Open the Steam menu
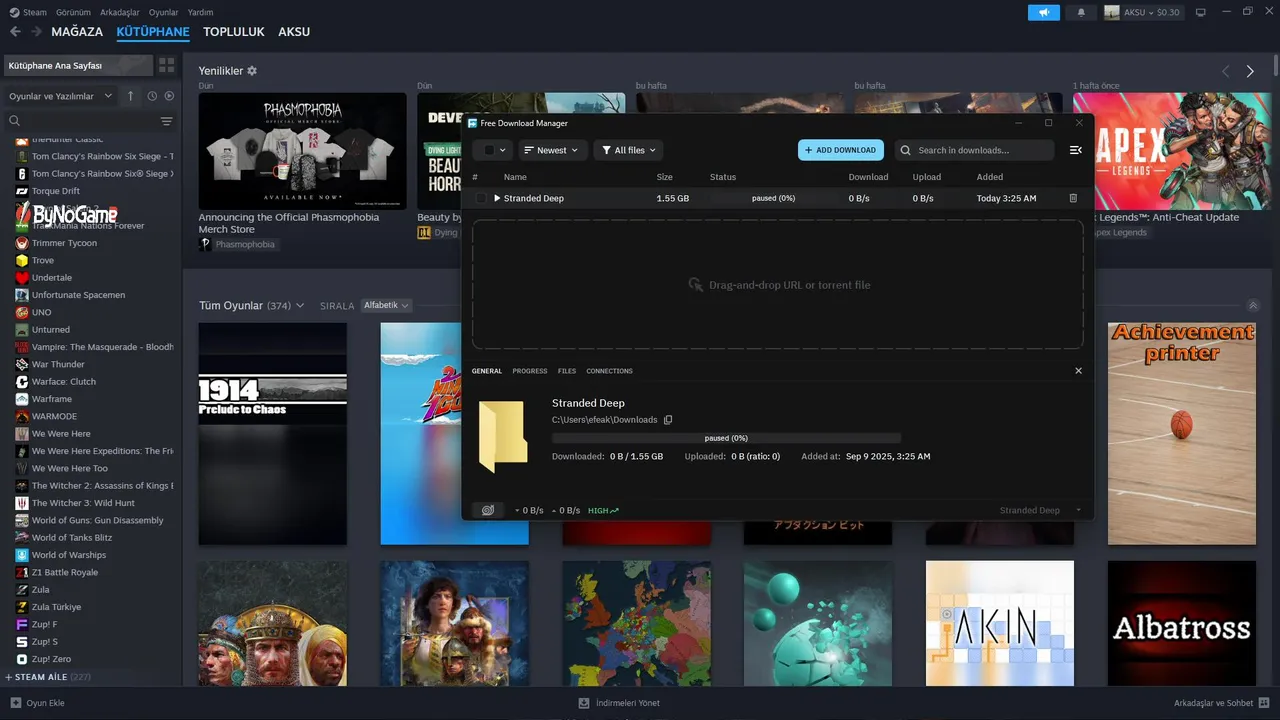 [28, 12]
